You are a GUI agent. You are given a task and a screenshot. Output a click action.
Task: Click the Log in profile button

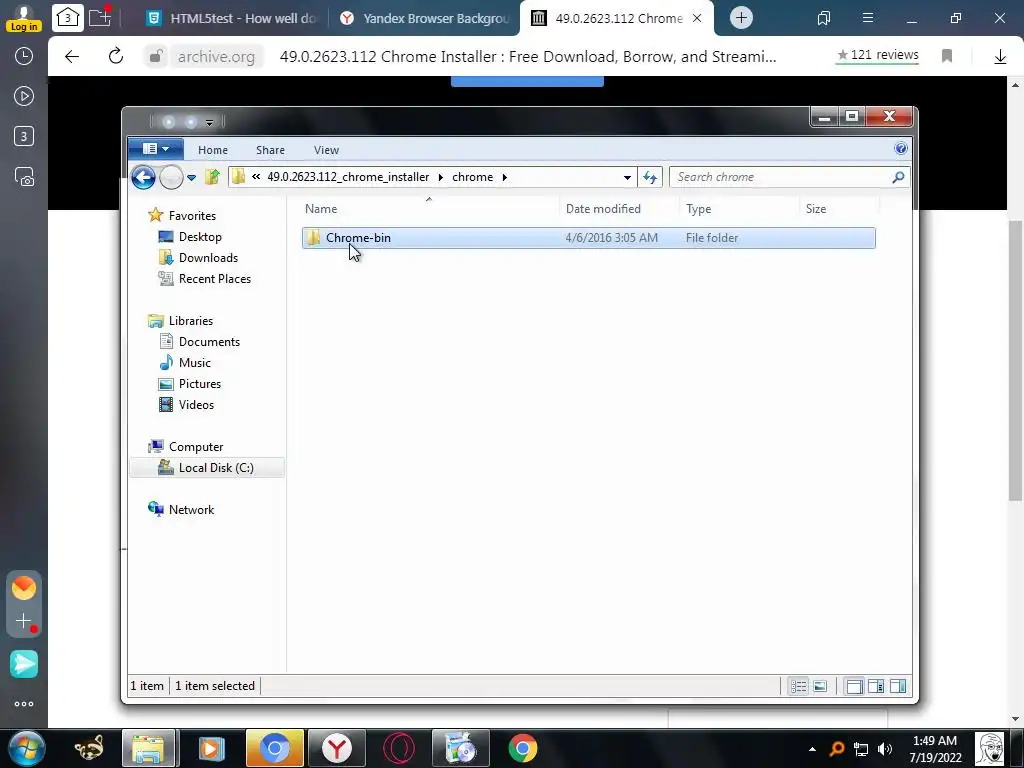click(24, 18)
